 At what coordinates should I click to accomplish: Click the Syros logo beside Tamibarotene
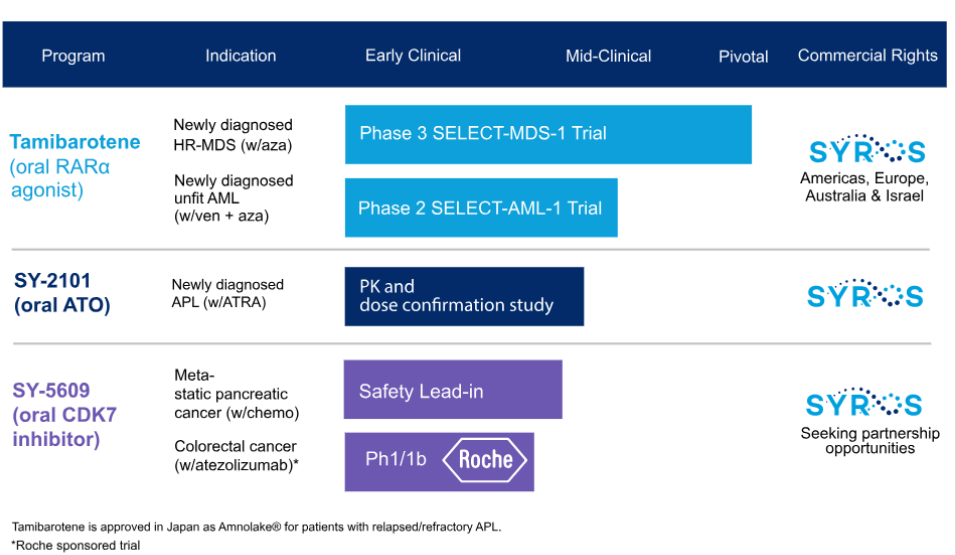pos(866,151)
